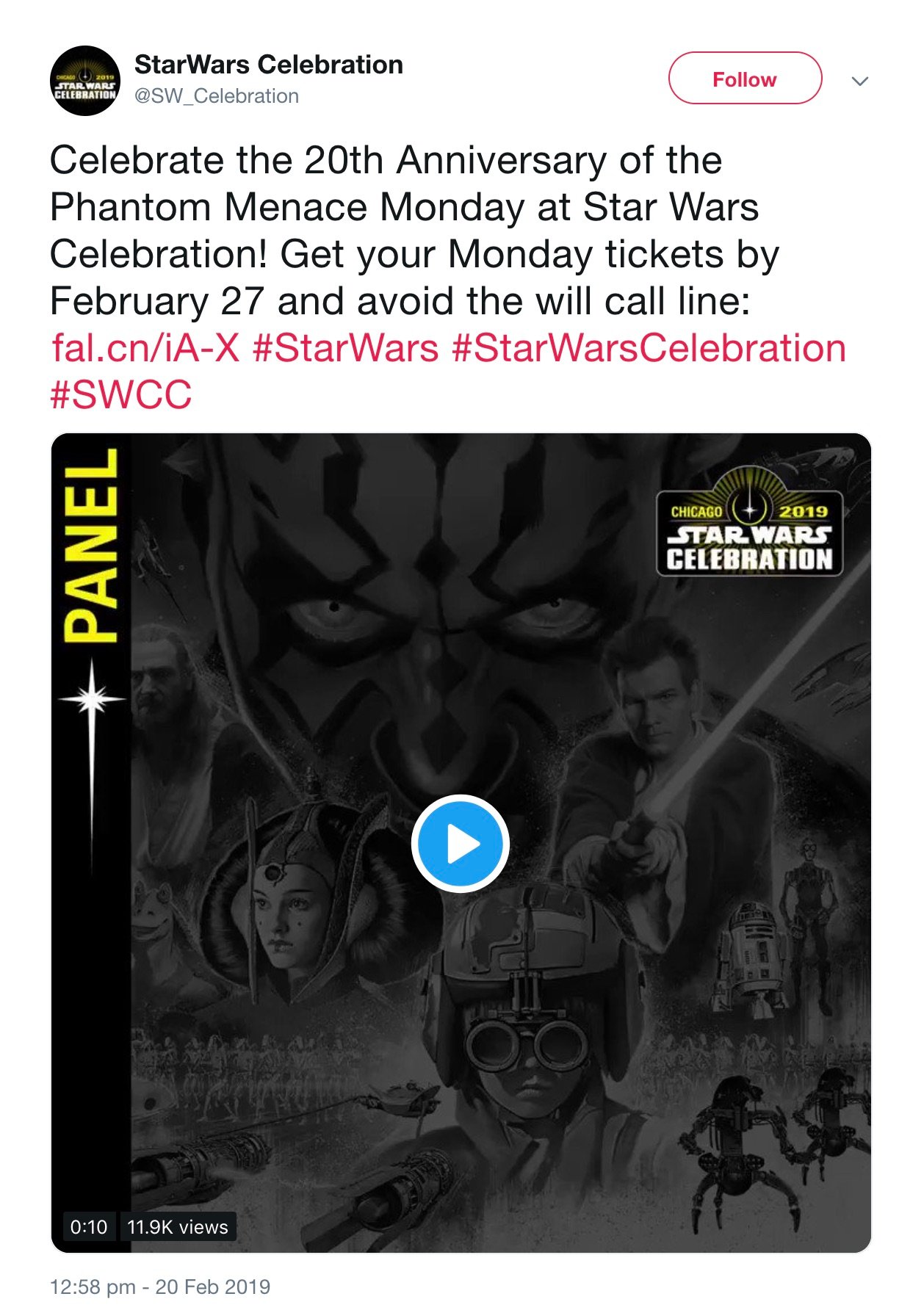Click the 11.9K views counter
Image resolution: width=924 pixels, height=1313 pixels.
[178, 1226]
